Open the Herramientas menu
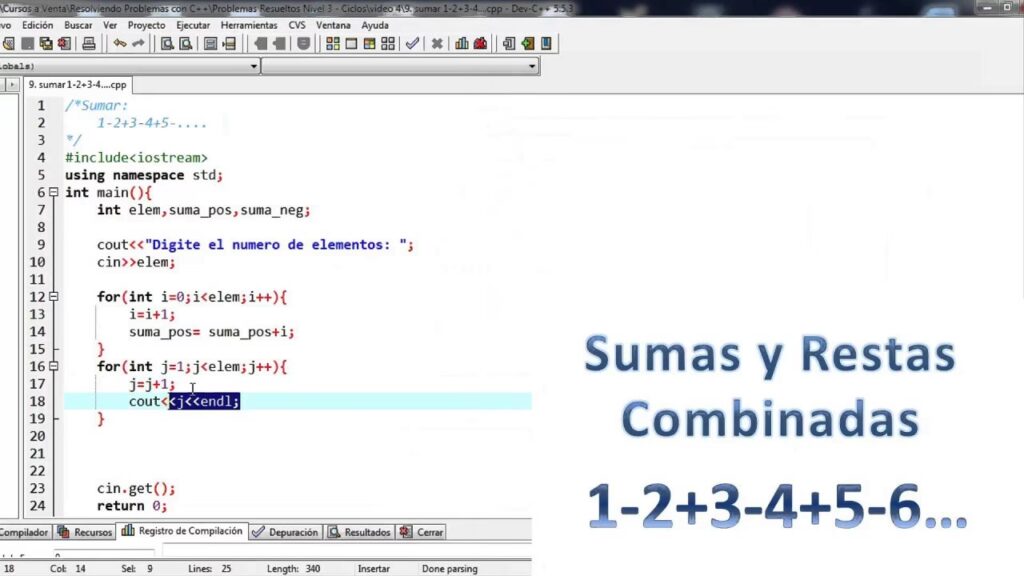The height and width of the screenshot is (576, 1024). 250,24
